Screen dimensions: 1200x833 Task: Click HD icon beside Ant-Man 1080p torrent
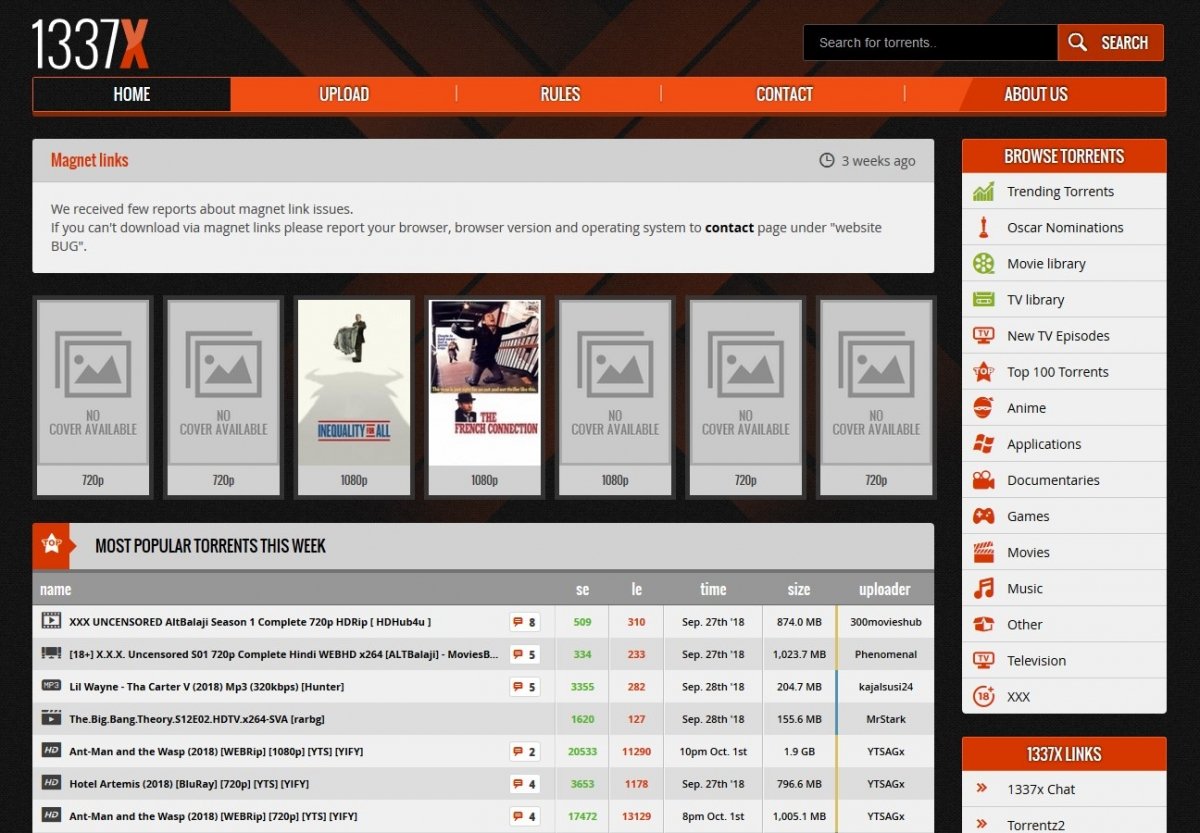[x=51, y=750]
